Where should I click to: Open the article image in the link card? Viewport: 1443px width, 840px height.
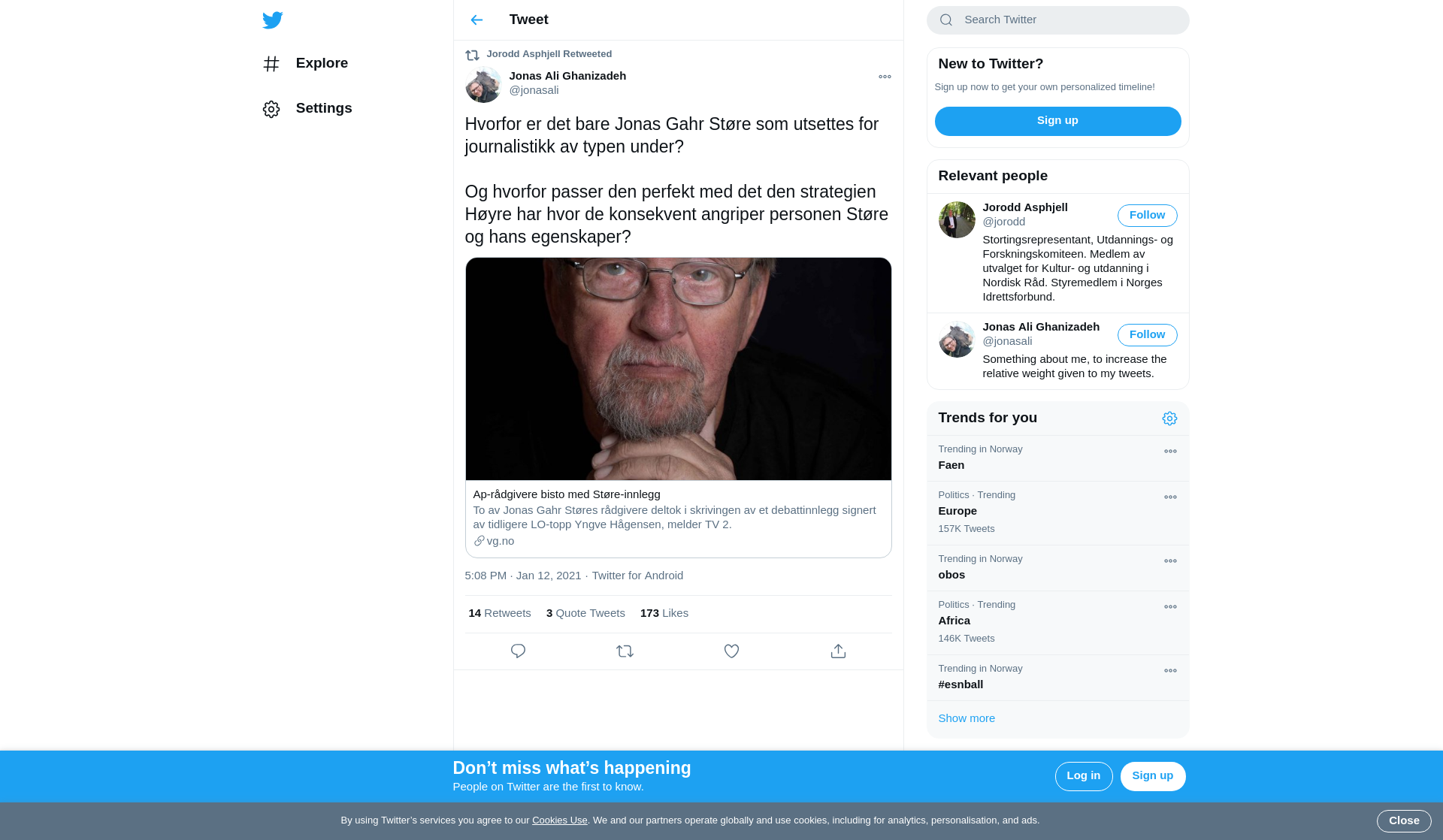click(678, 369)
